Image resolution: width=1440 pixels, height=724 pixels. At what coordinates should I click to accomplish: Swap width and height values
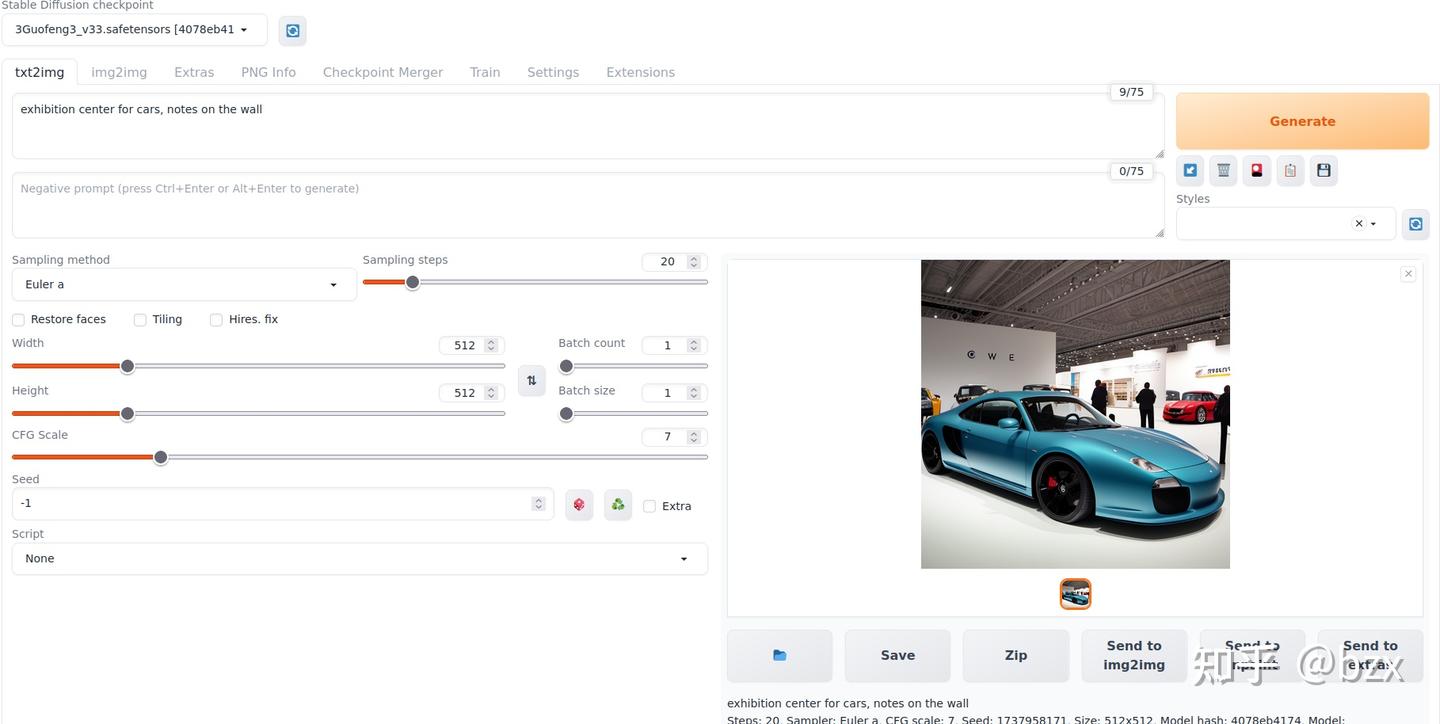coord(532,380)
